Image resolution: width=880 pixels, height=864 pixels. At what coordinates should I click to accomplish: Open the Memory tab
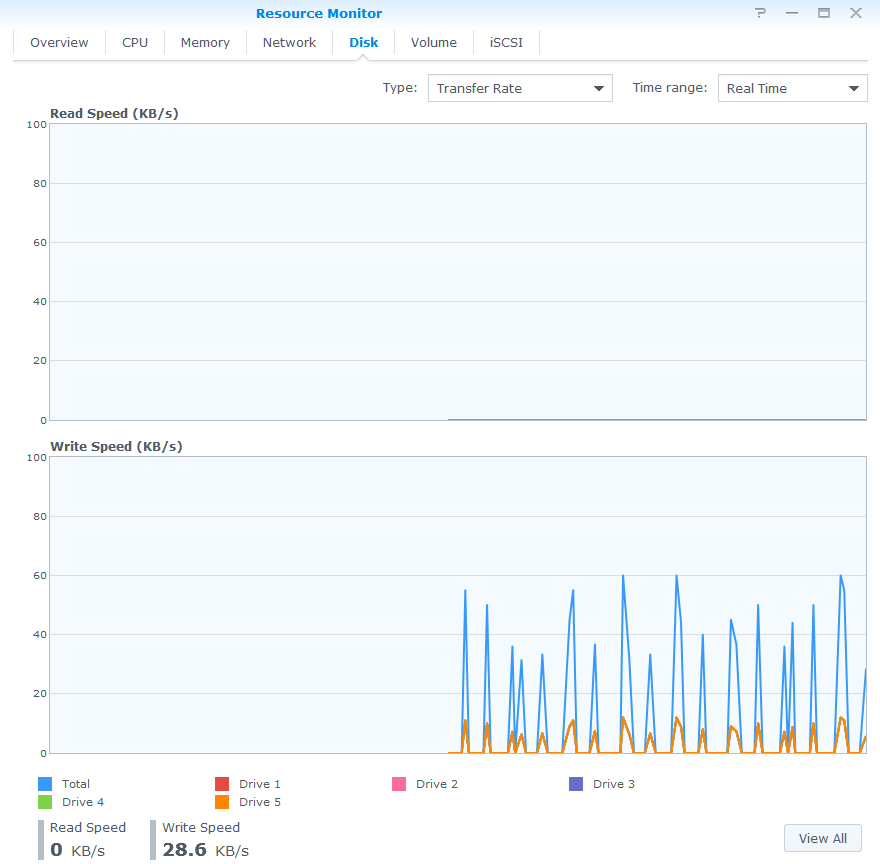pyautogui.click(x=205, y=43)
